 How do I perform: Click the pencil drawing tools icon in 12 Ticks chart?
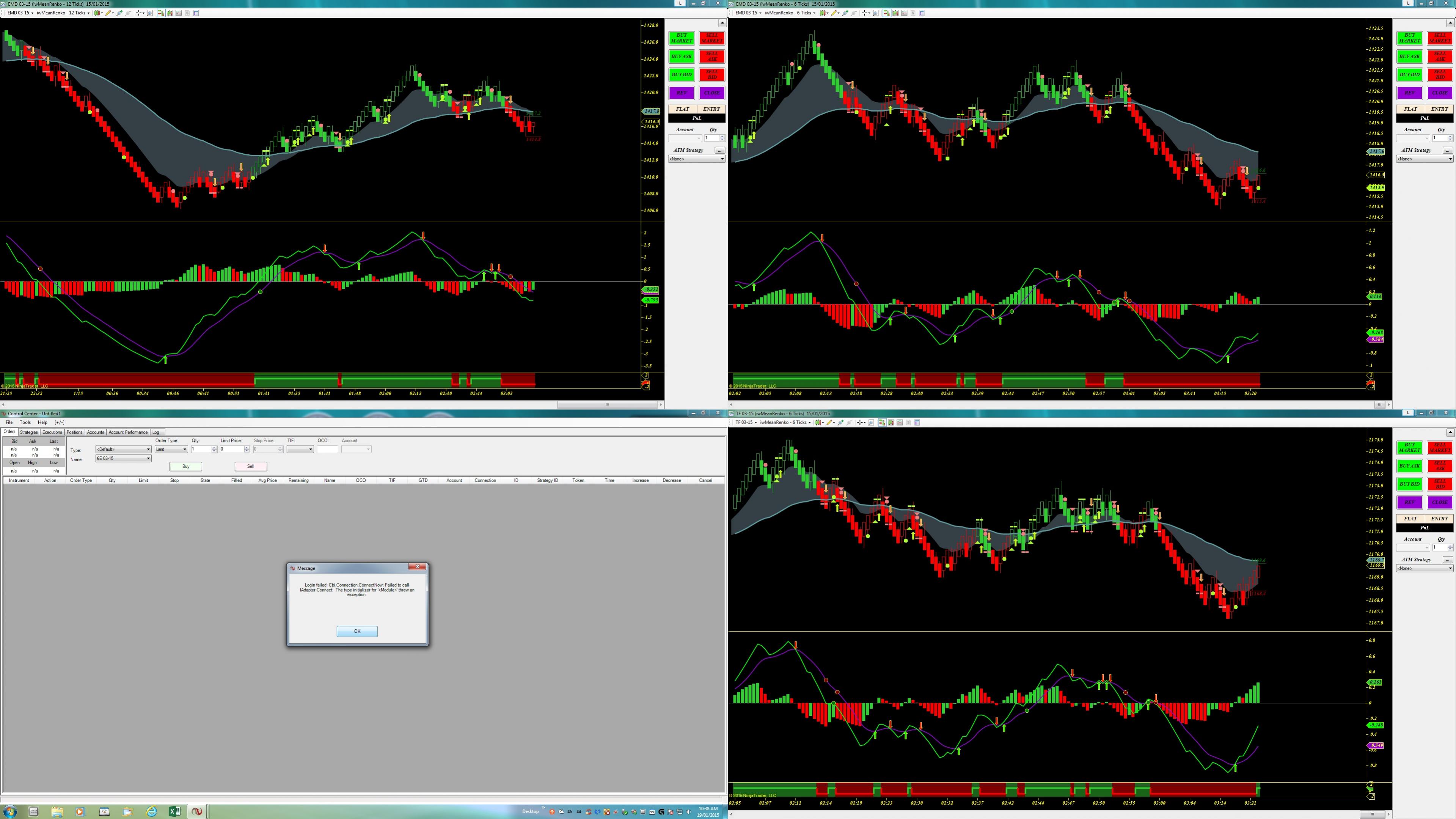coord(107,13)
